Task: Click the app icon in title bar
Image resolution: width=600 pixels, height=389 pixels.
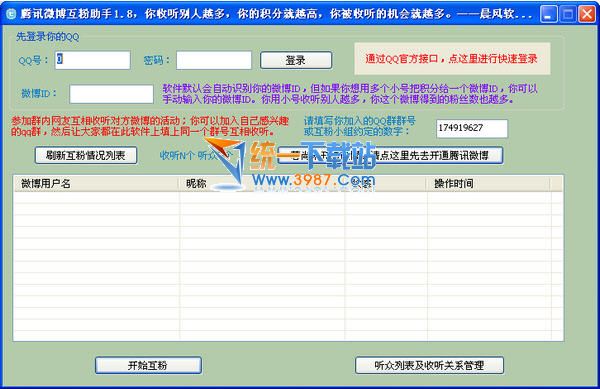Action: click(10, 14)
